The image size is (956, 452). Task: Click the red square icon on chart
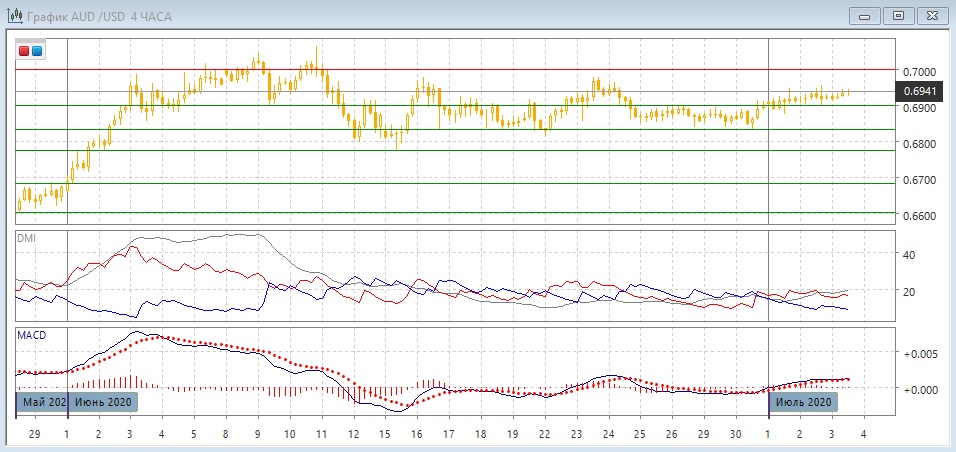24,50
